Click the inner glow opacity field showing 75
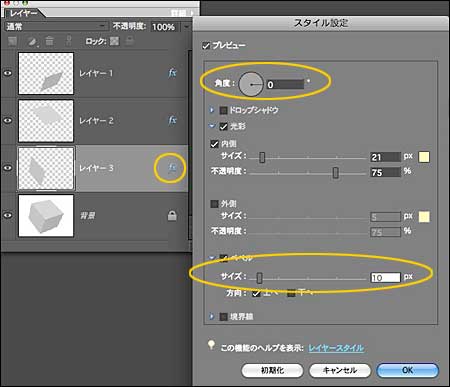 point(385,172)
